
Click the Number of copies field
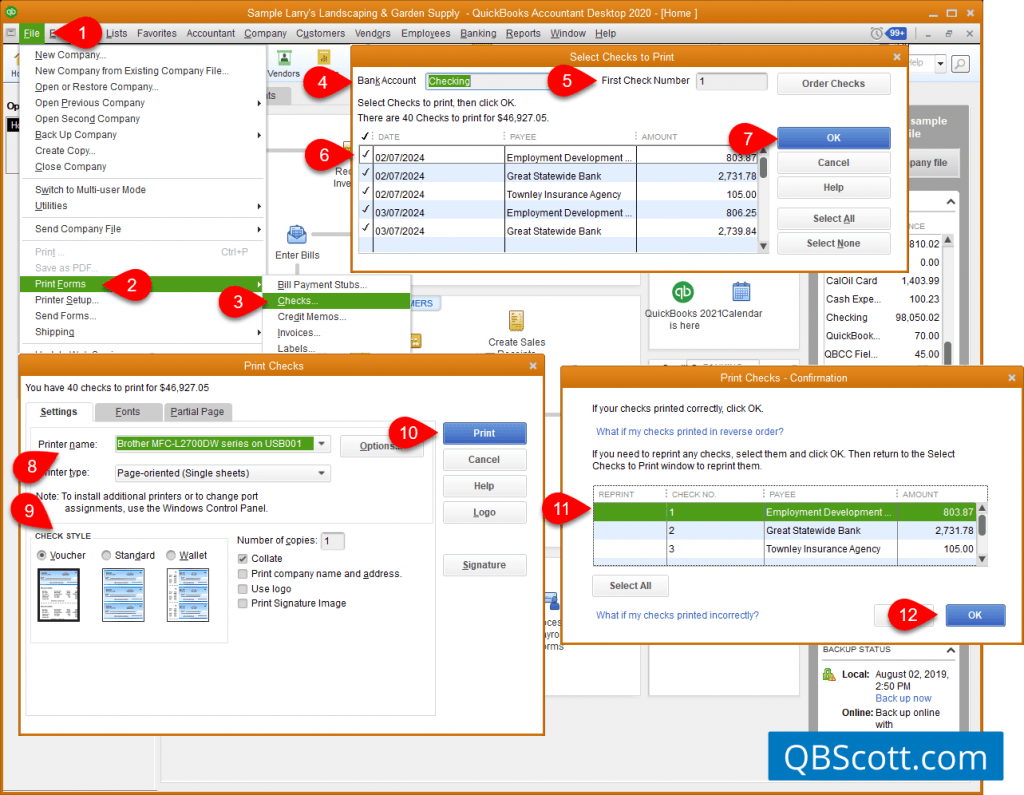(332, 541)
